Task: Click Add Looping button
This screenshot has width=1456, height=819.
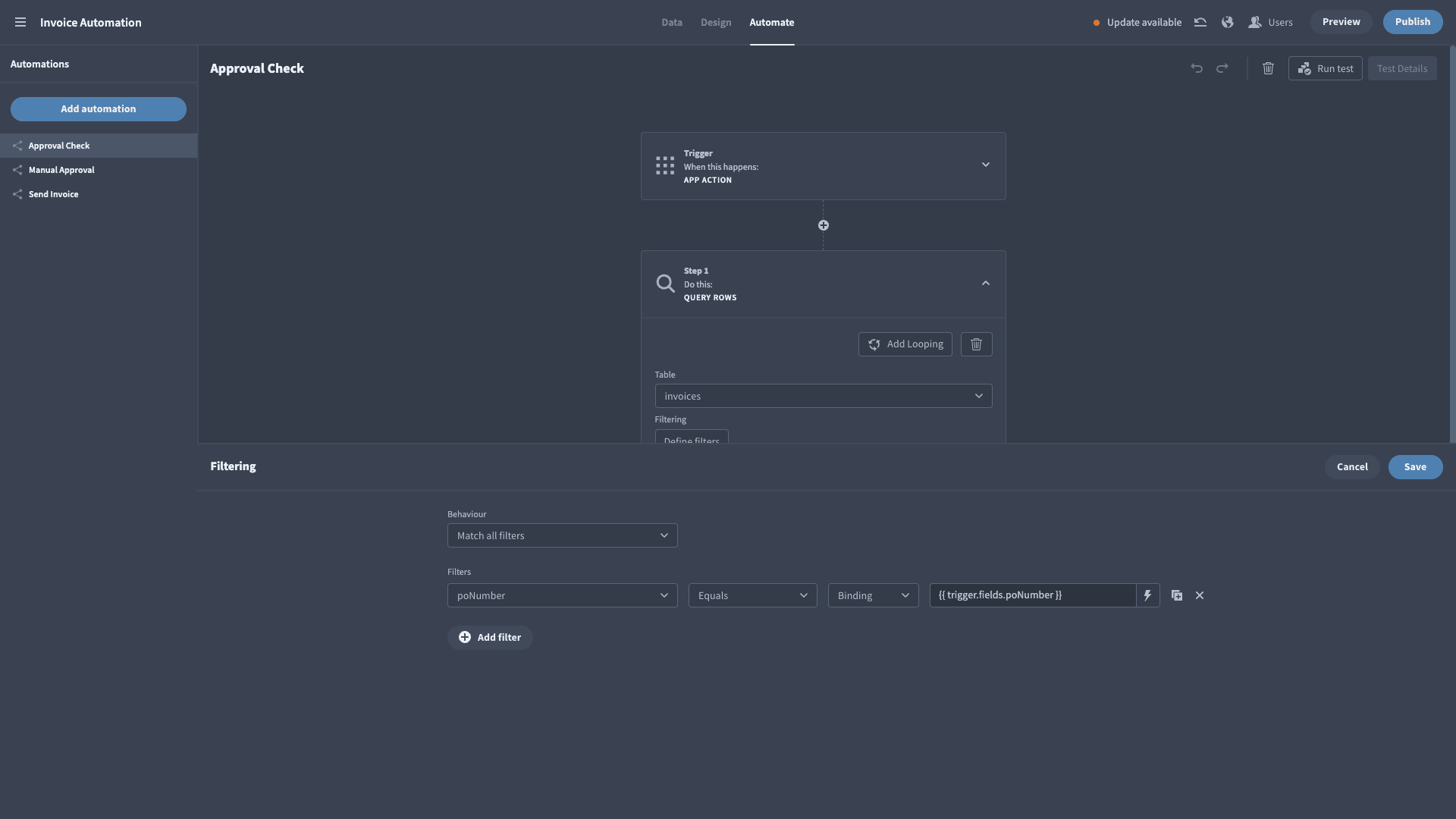Action: pyautogui.click(x=905, y=344)
